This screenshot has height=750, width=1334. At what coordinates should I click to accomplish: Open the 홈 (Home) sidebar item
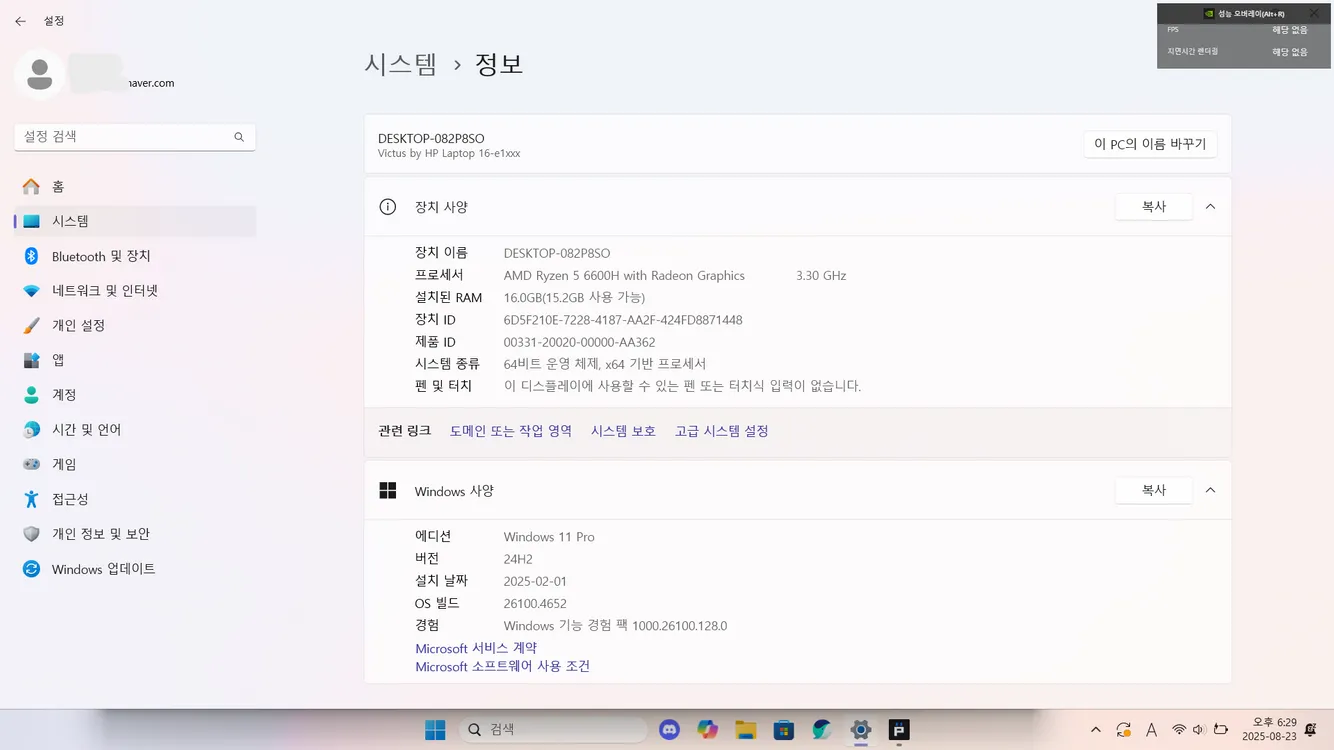tap(135, 187)
